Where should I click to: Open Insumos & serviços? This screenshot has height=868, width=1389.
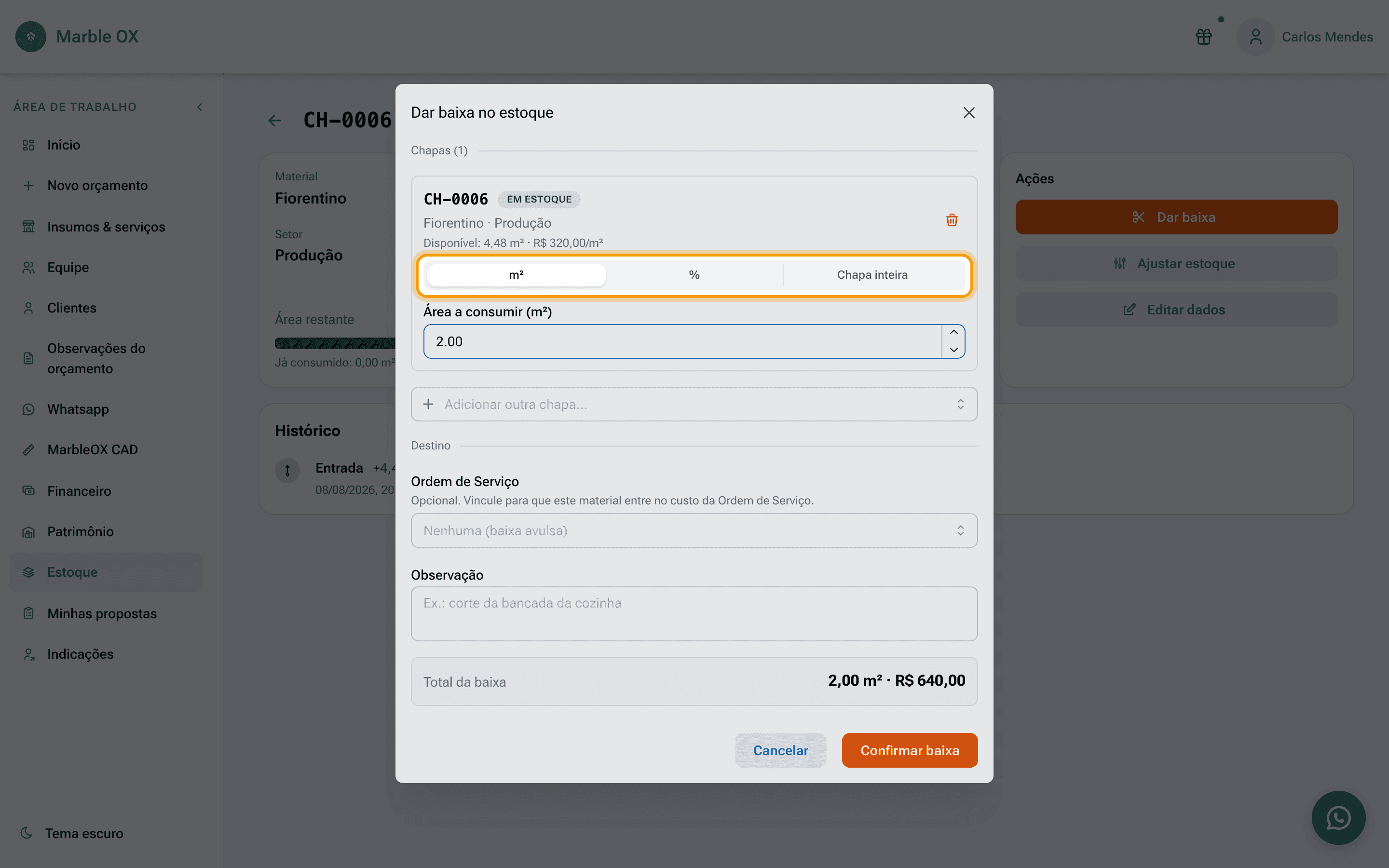point(106,227)
